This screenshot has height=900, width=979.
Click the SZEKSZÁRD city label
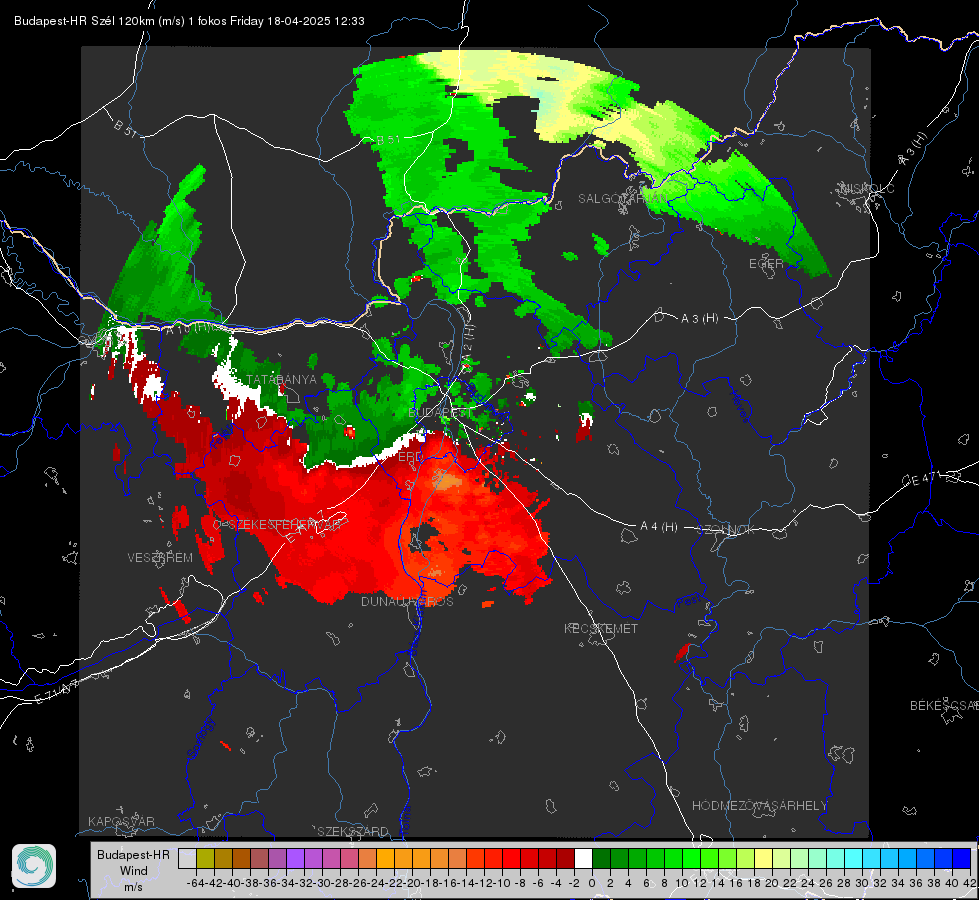click(353, 831)
